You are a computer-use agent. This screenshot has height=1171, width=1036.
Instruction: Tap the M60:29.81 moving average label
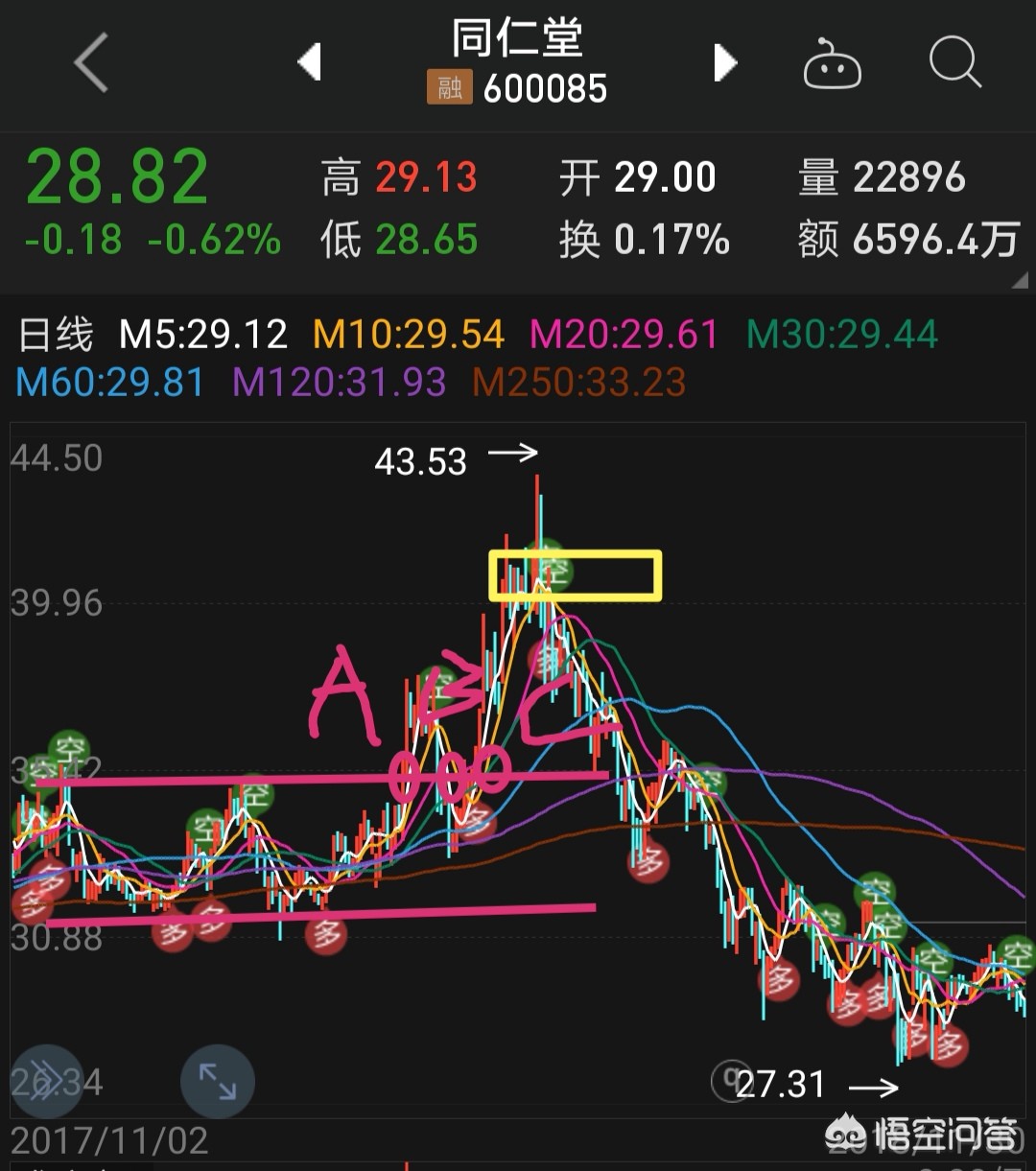(x=110, y=382)
